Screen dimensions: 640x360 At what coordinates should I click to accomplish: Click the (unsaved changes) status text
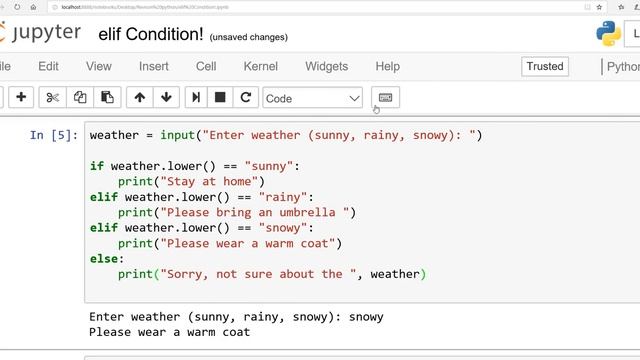[x=249, y=37]
